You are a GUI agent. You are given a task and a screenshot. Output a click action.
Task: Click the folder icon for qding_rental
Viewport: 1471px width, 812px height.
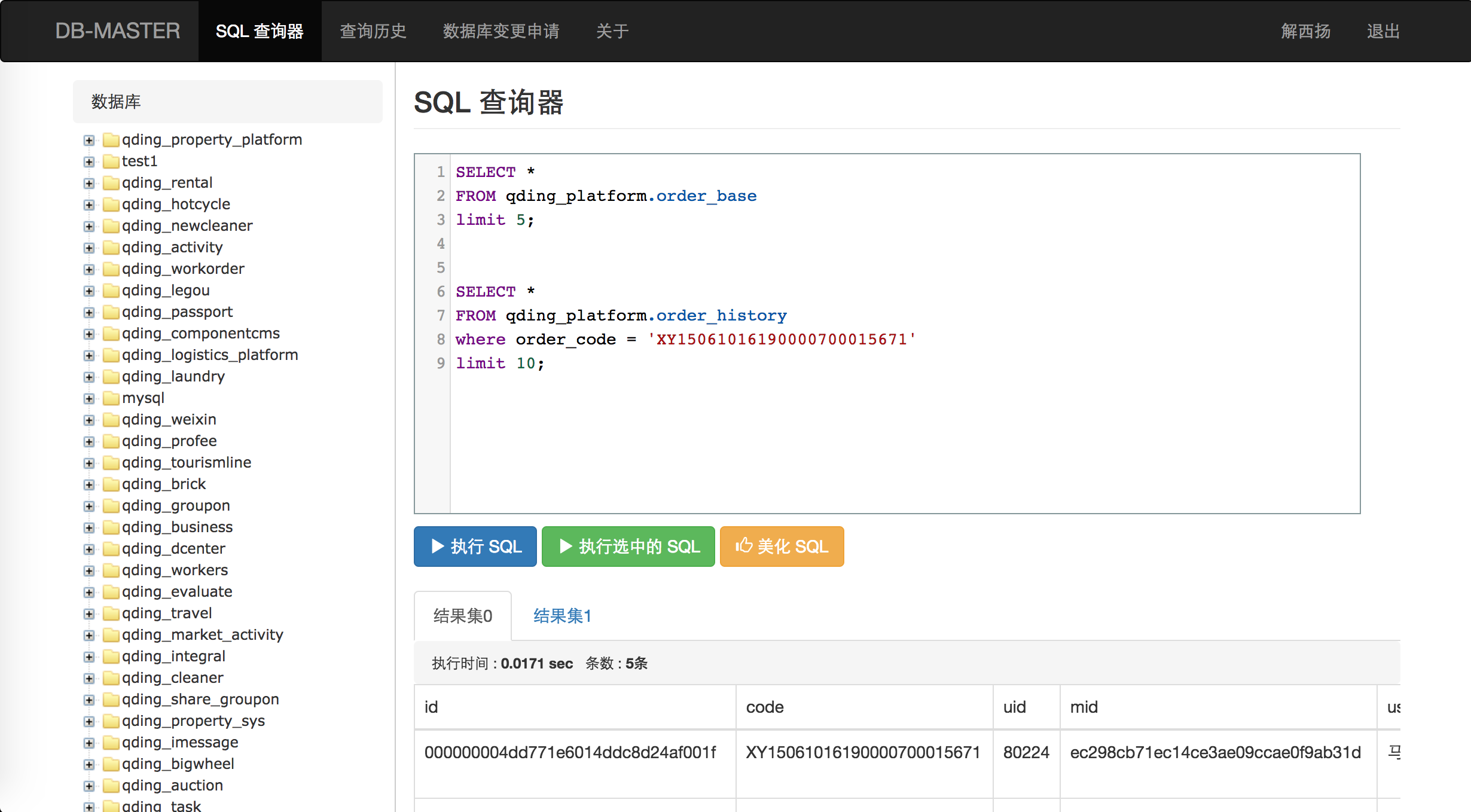tap(111, 183)
